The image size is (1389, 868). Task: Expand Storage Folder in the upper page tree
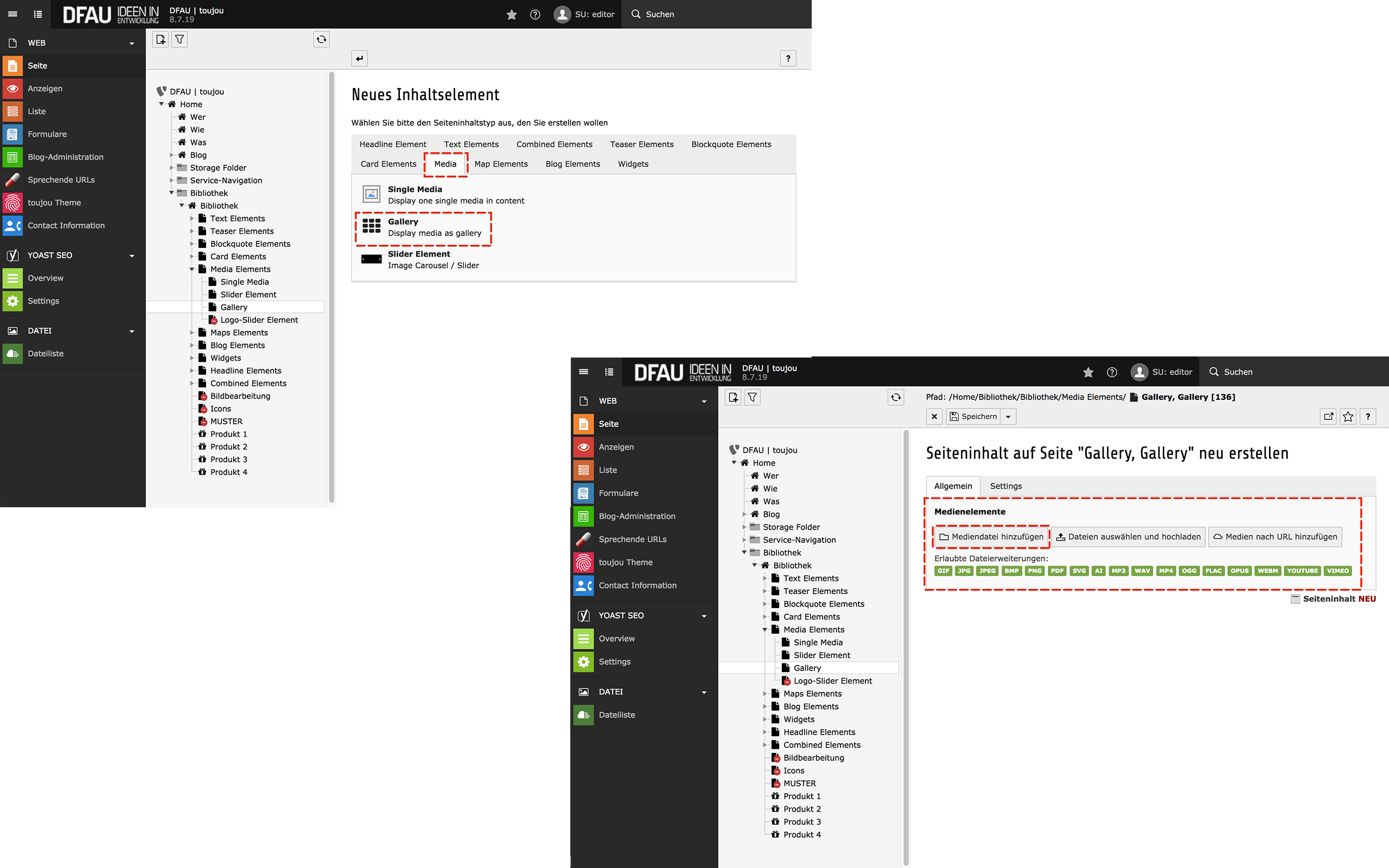tap(171, 168)
